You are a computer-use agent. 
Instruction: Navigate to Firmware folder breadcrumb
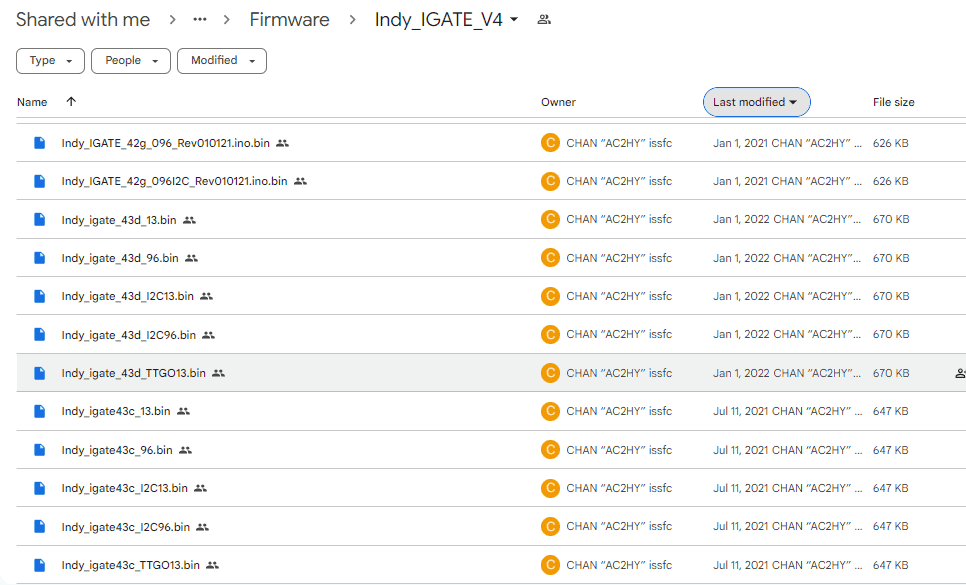(x=289, y=20)
